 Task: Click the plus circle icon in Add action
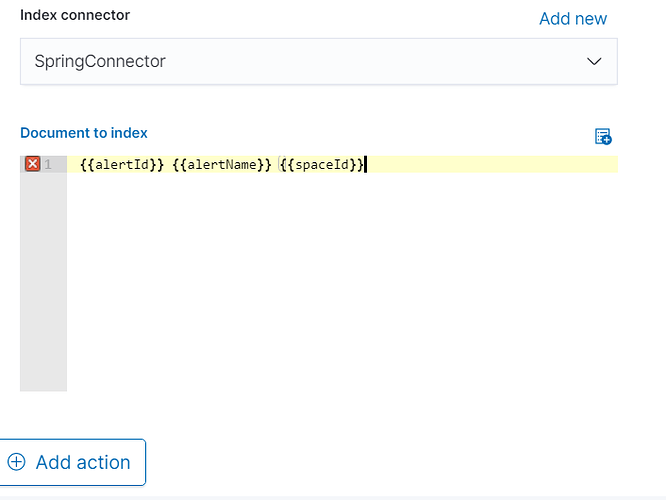[x=16, y=462]
